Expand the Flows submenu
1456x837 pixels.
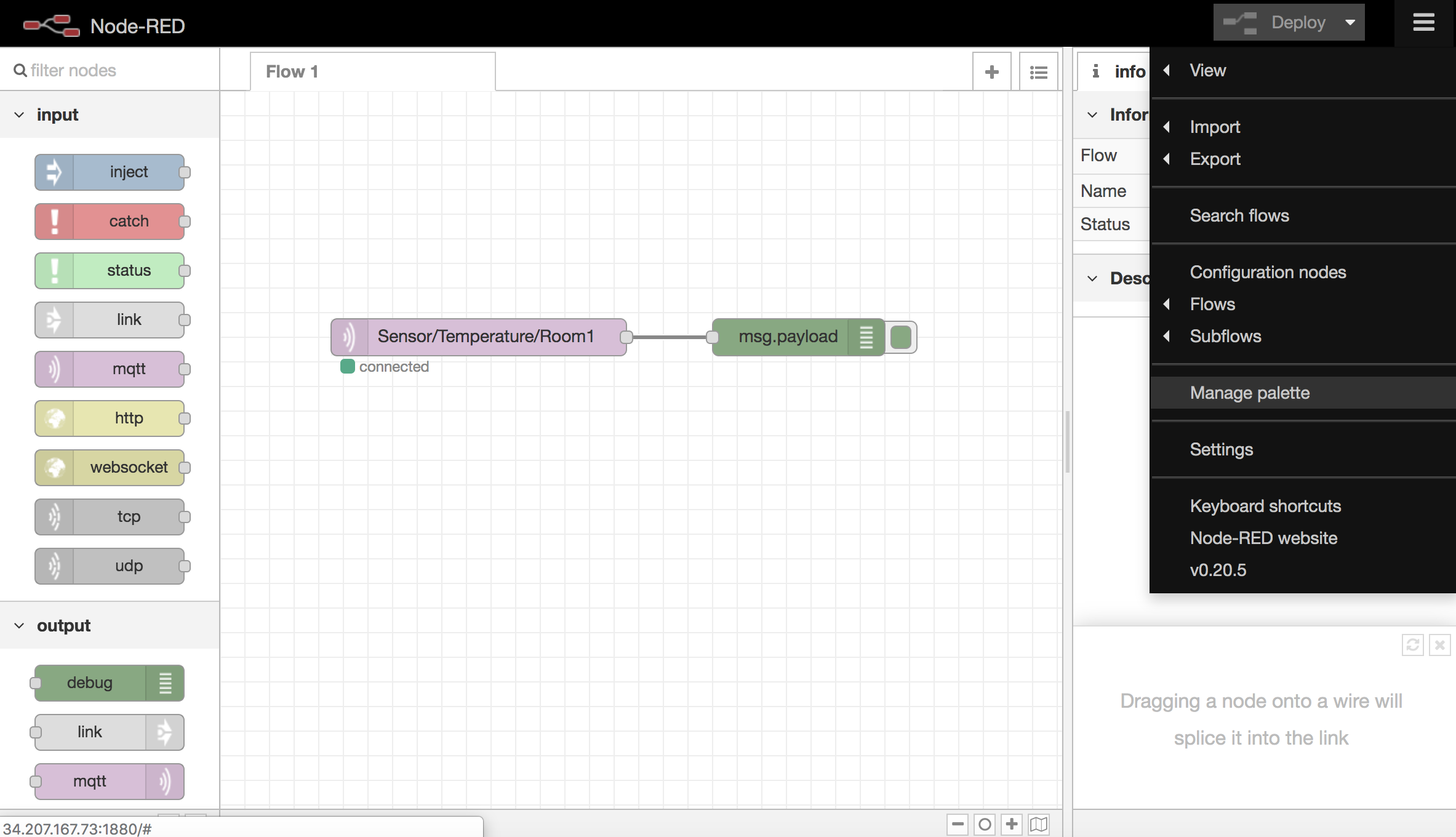pos(1303,304)
